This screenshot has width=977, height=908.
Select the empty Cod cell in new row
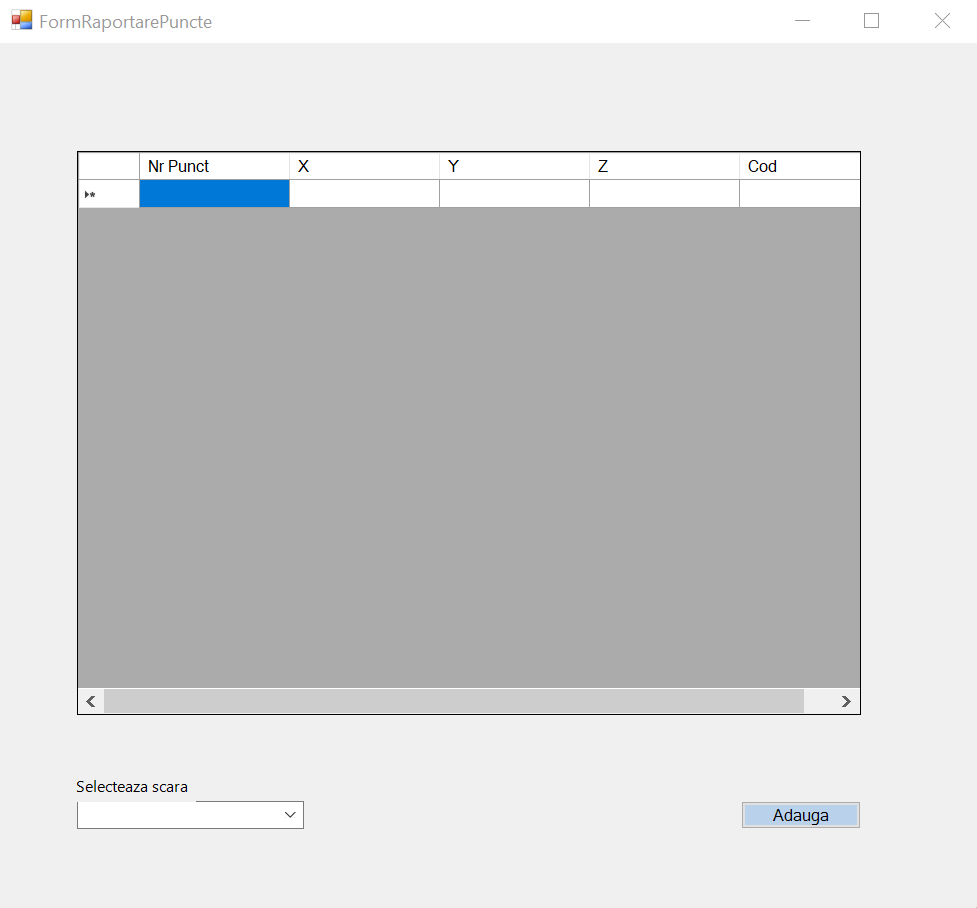pos(798,194)
